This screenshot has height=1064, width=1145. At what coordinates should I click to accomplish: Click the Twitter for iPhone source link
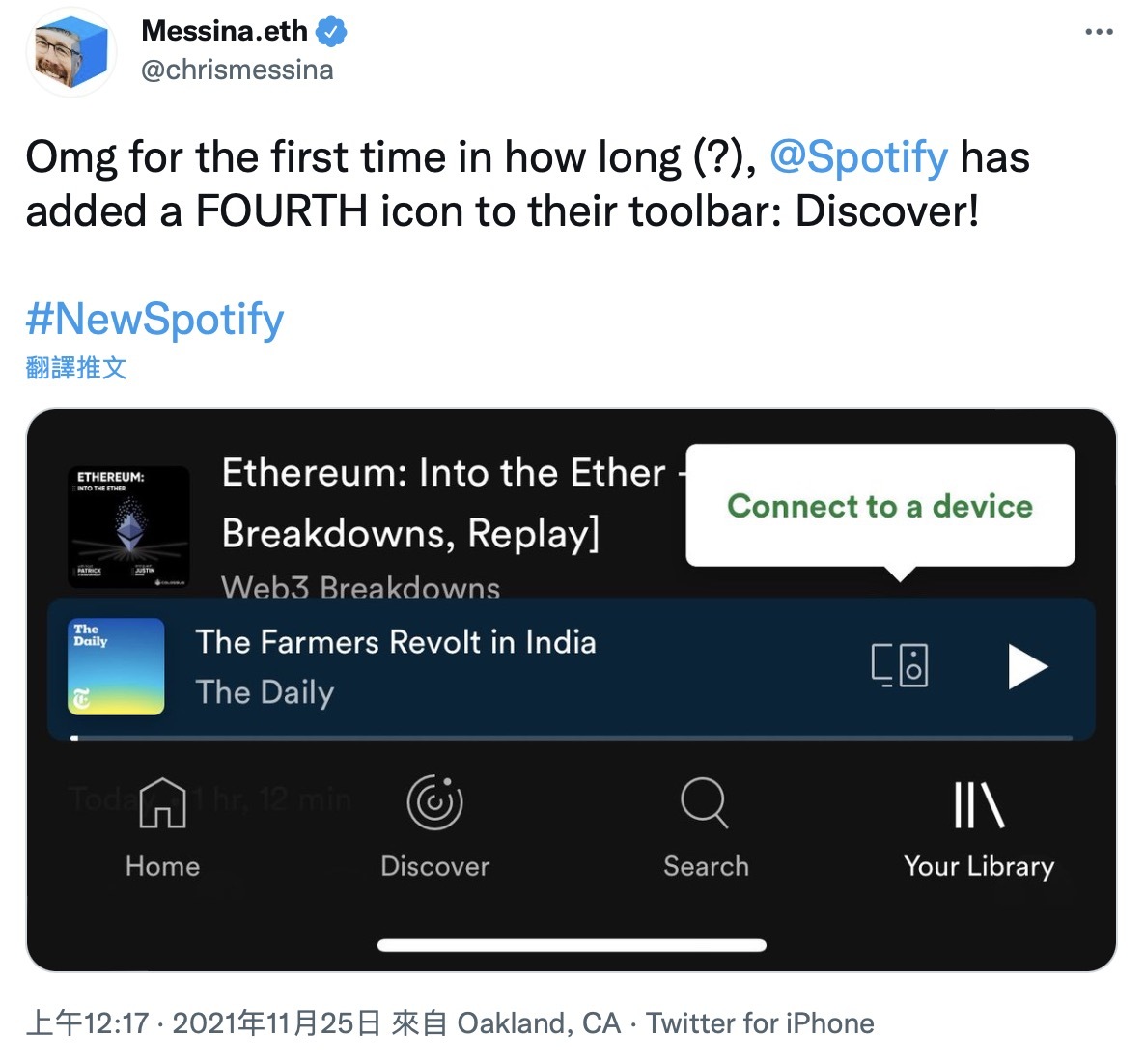click(x=760, y=1023)
